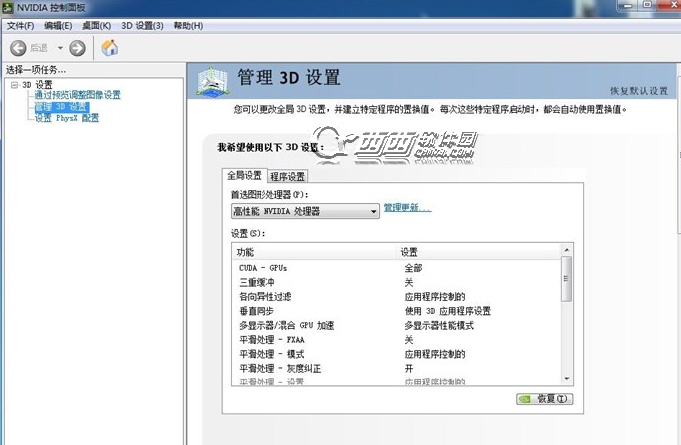Click settings list scroll down arrow
Screen dimensions: 681x445
click(566, 379)
